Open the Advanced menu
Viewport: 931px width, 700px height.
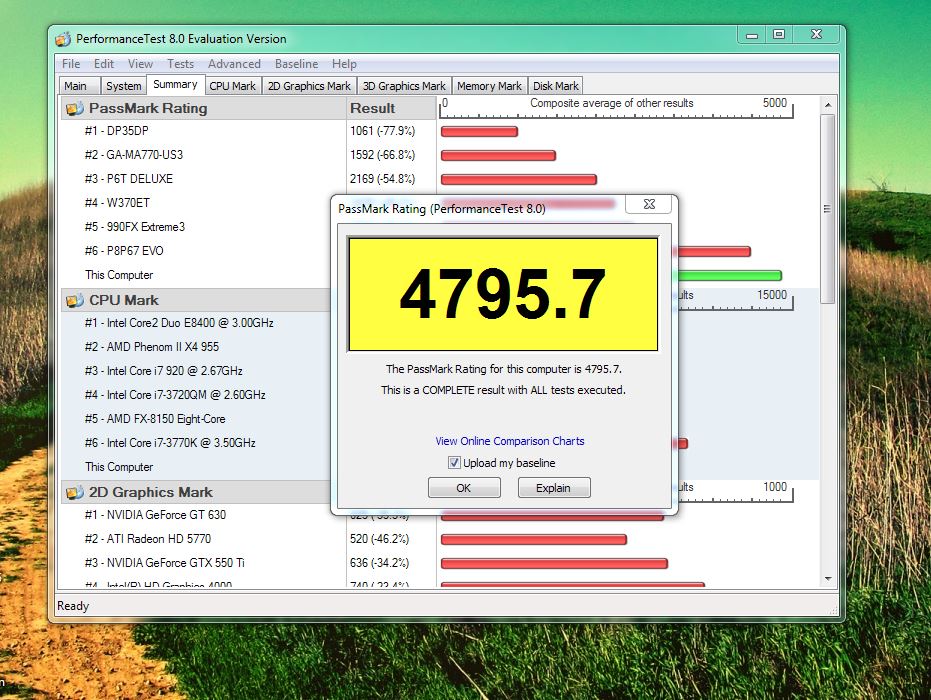pyautogui.click(x=234, y=64)
